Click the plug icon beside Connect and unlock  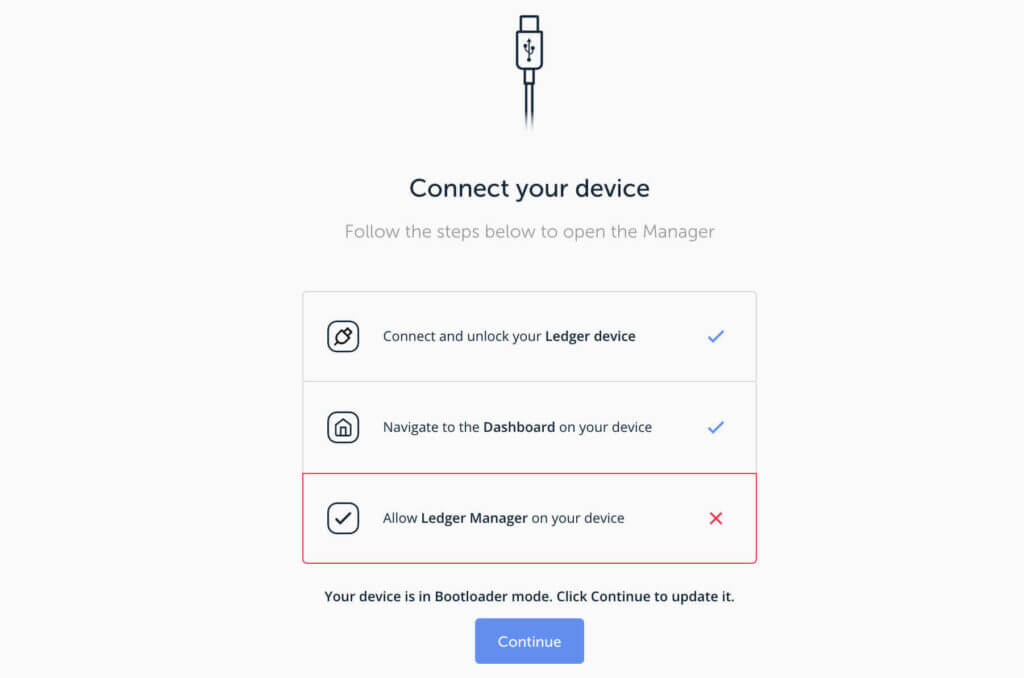(x=343, y=336)
